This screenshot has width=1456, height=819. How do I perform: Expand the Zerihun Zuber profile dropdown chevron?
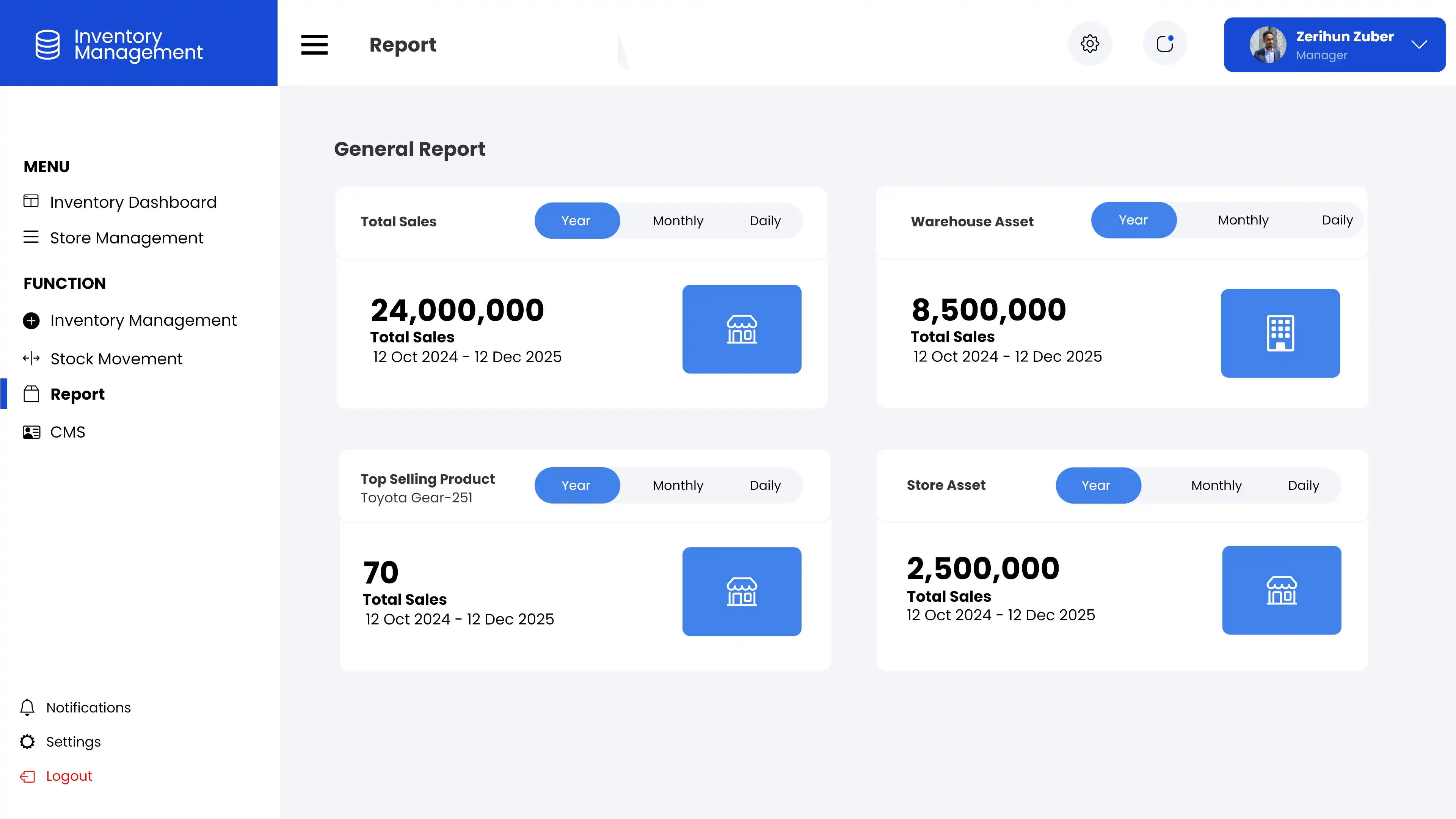1419,45
